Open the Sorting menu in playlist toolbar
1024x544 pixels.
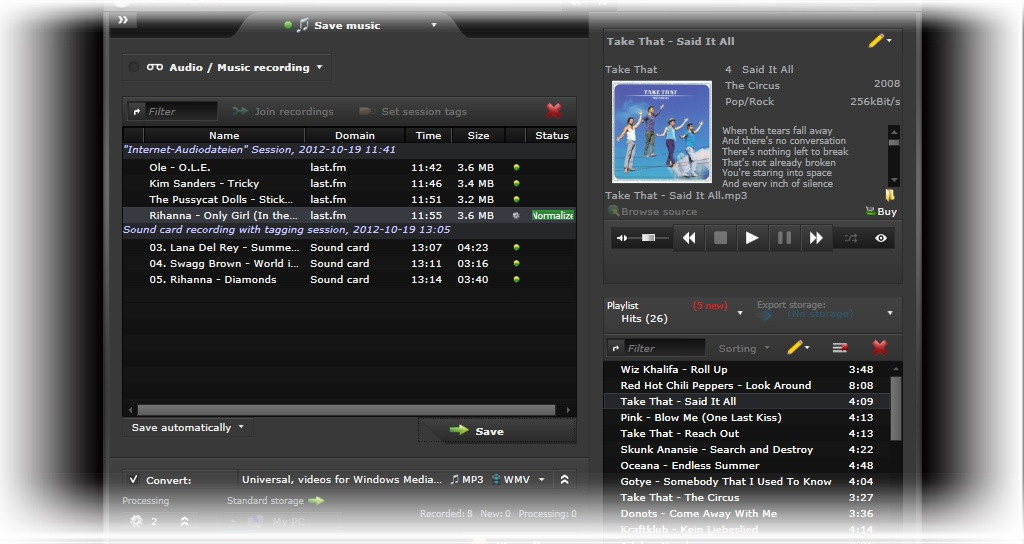coord(744,348)
